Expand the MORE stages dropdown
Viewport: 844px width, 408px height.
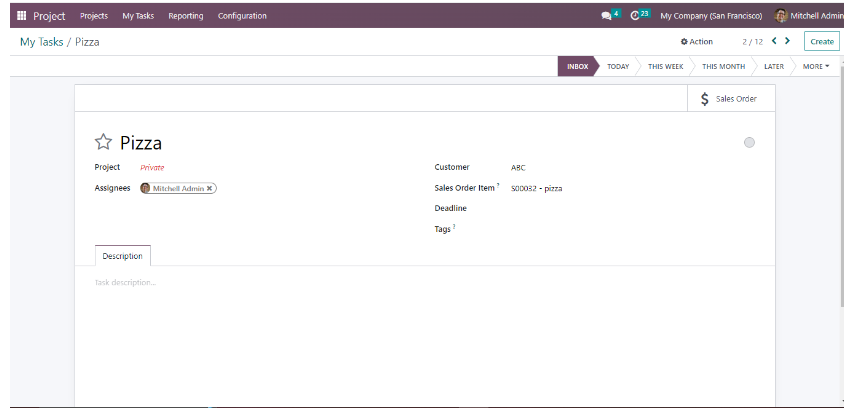coord(816,67)
